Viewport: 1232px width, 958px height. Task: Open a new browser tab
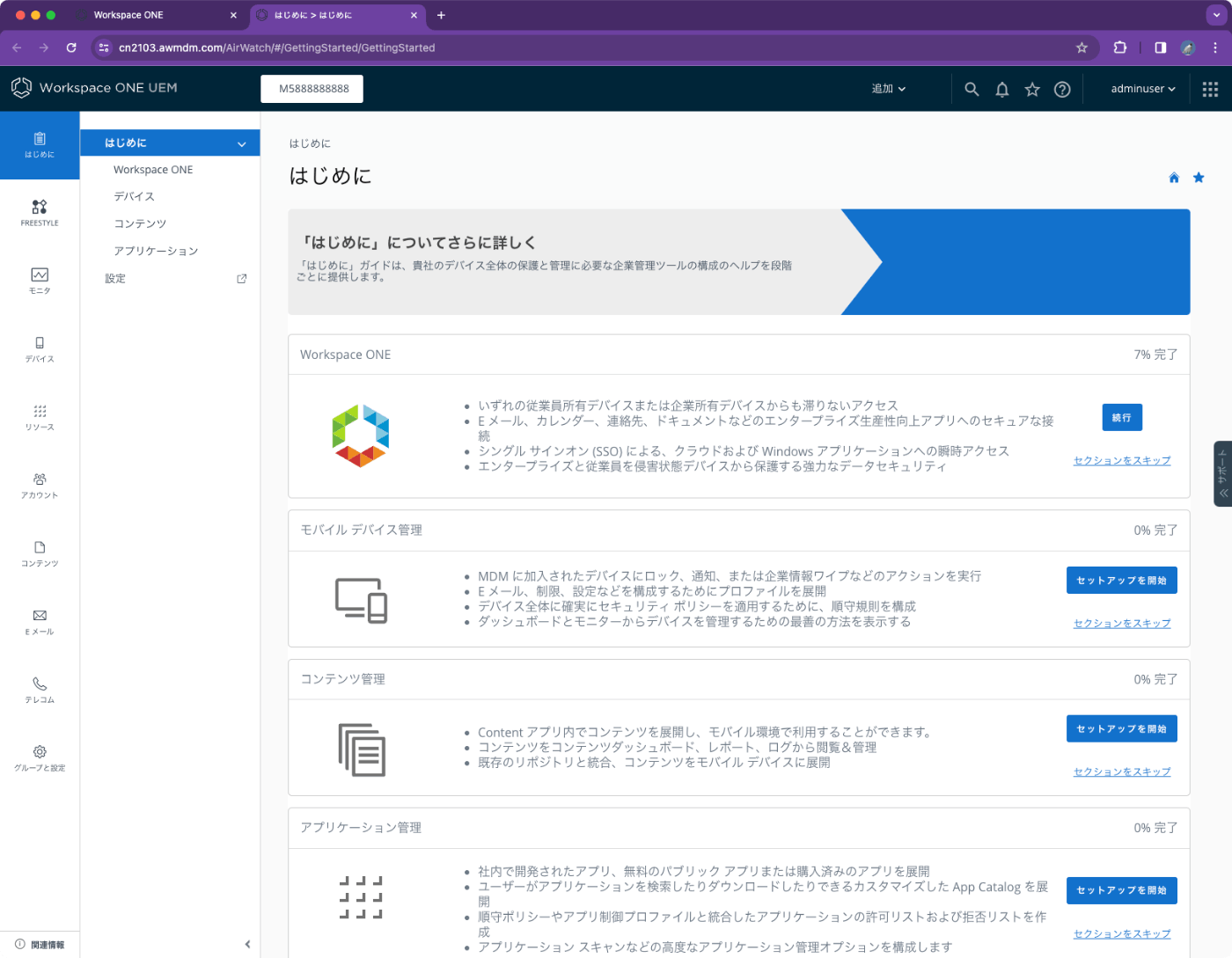pos(441,15)
